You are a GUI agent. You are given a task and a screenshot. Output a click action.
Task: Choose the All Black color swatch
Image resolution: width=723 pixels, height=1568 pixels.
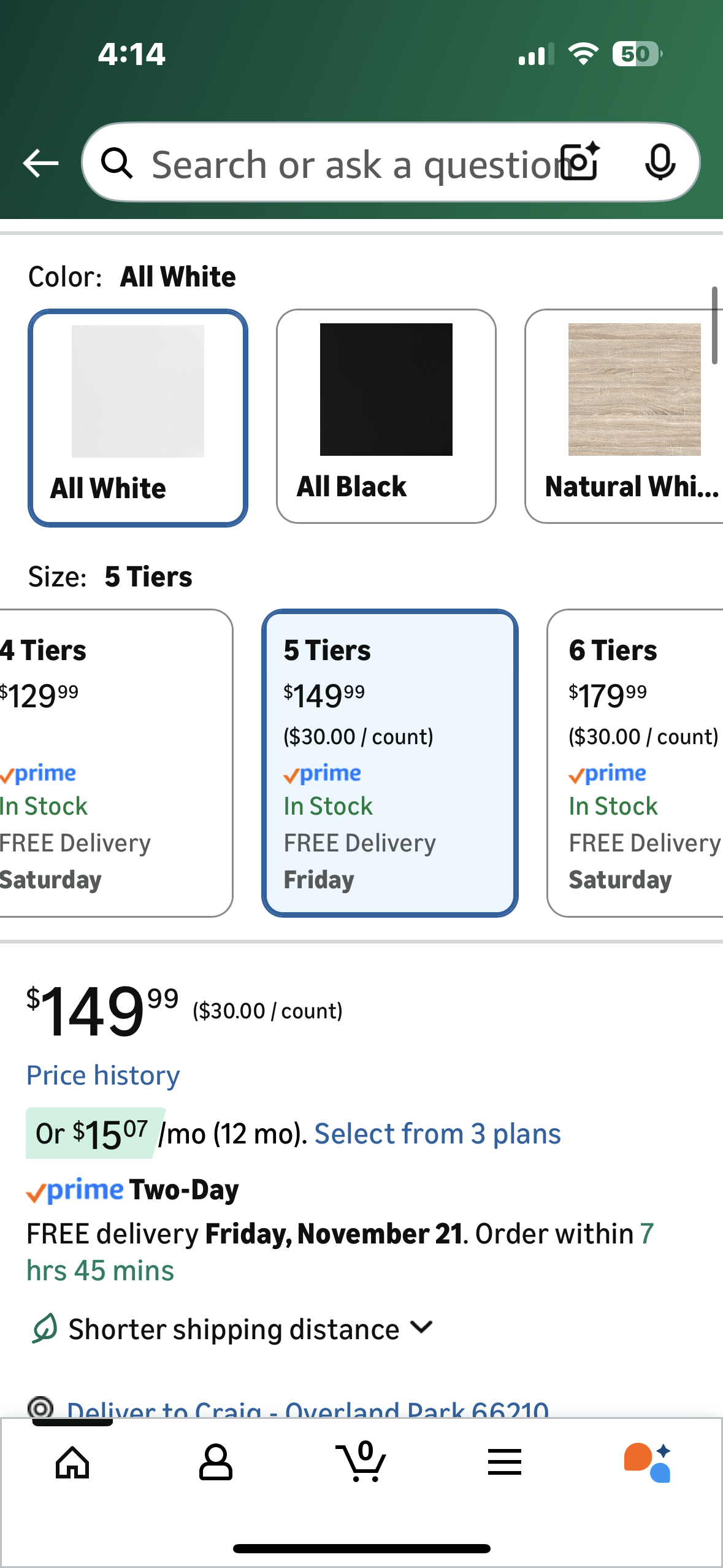tap(386, 416)
